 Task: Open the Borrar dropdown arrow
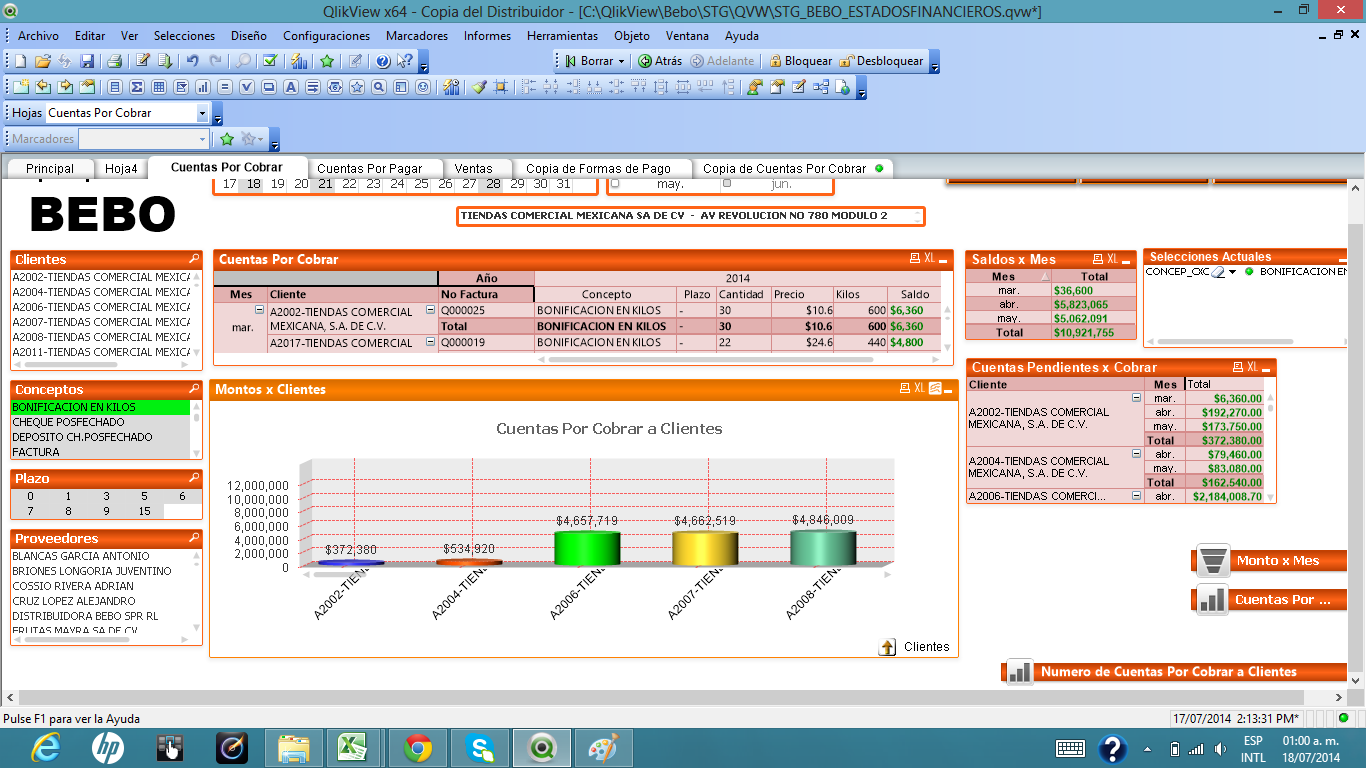point(621,61)
